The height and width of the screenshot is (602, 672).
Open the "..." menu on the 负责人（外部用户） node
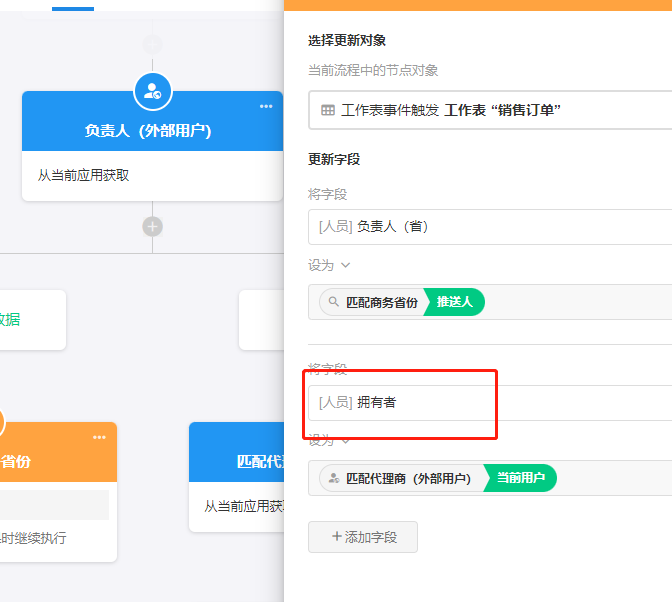pyautogui.click(x=266, y=107)
